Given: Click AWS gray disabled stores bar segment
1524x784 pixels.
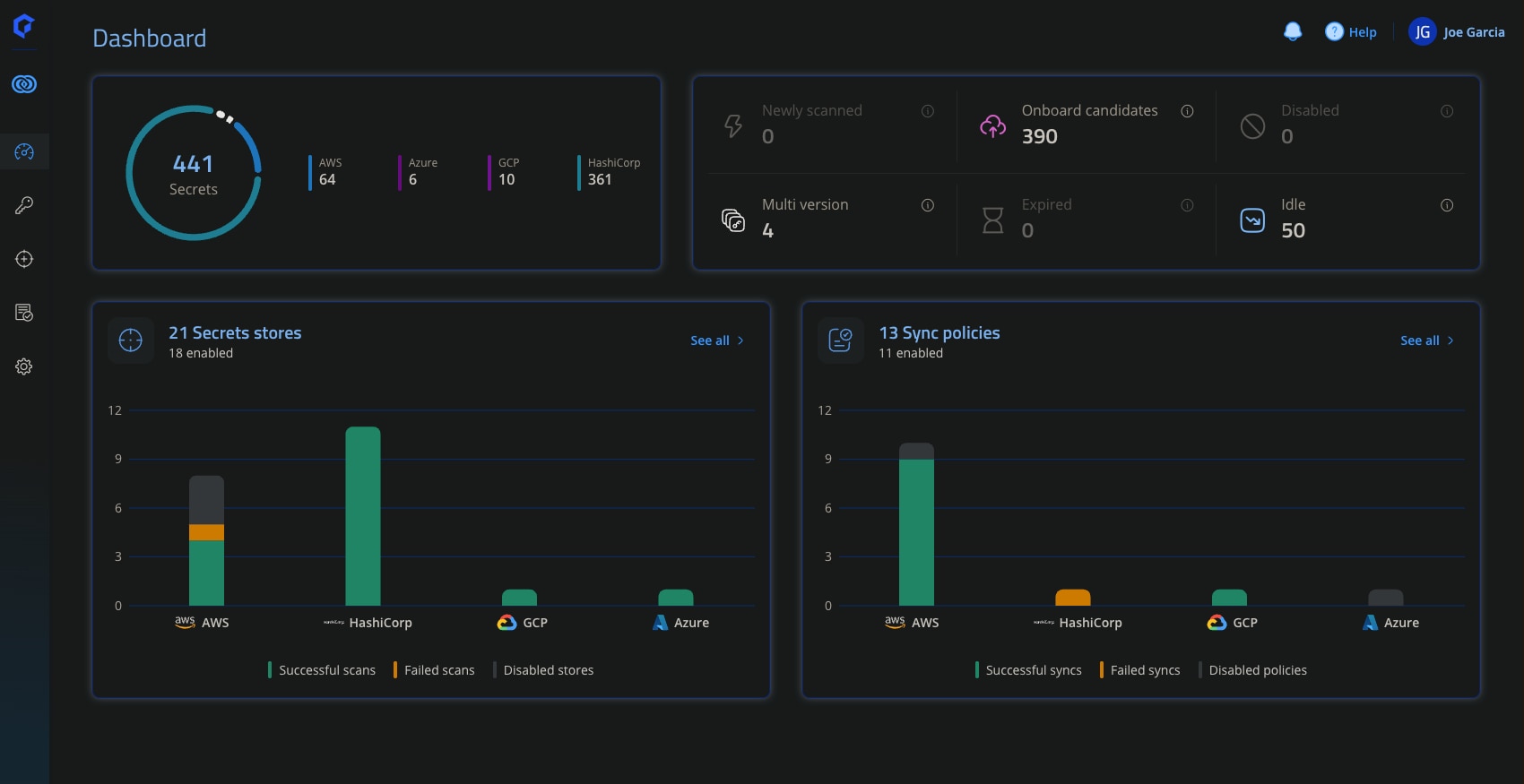Looking at the screenshot, I should 206,500.
